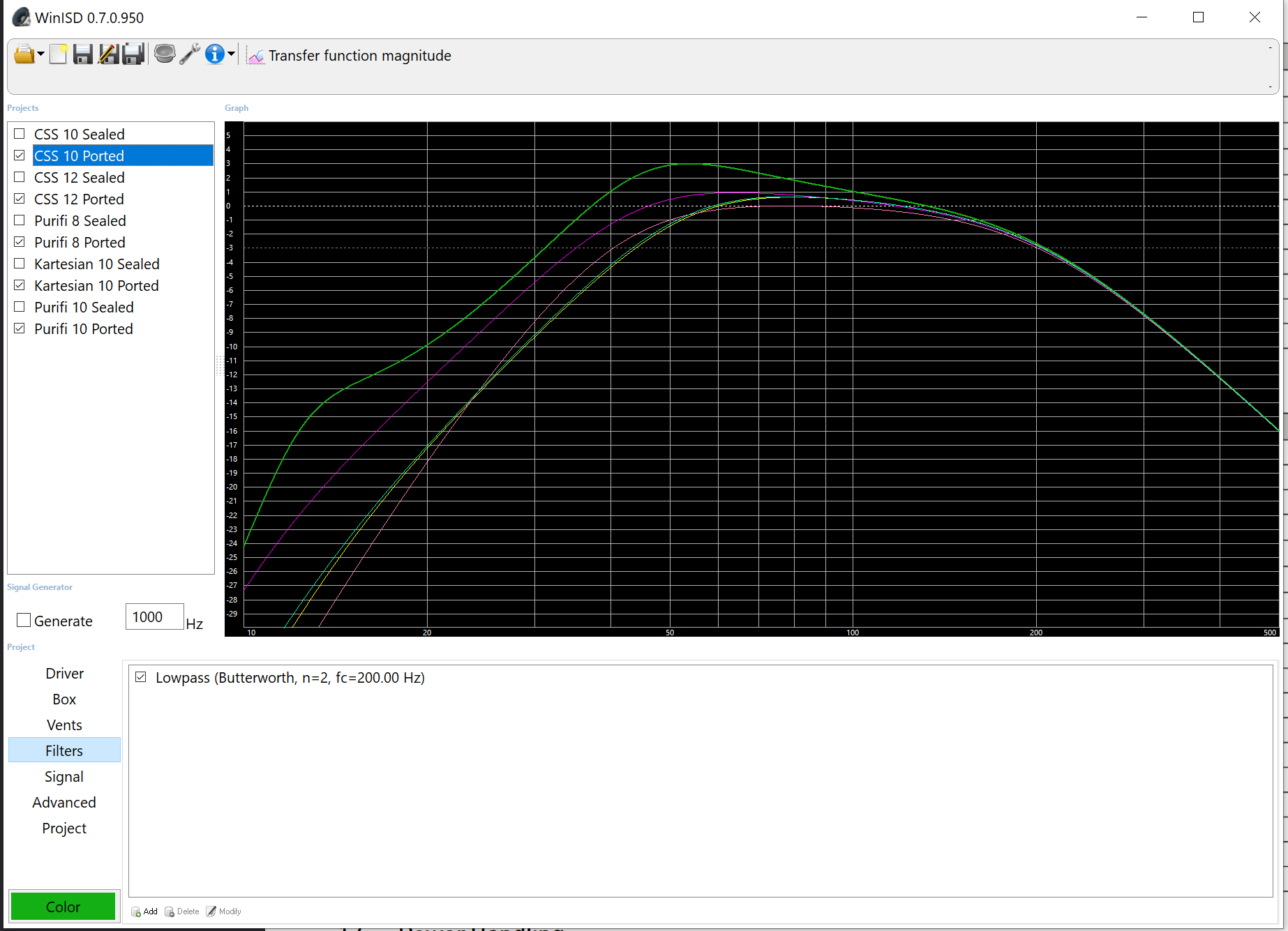Image resolution: width=1288 pixels, height=931 pixels.
Task: Create a new project with blank page icon
Action: coord(59,54)
